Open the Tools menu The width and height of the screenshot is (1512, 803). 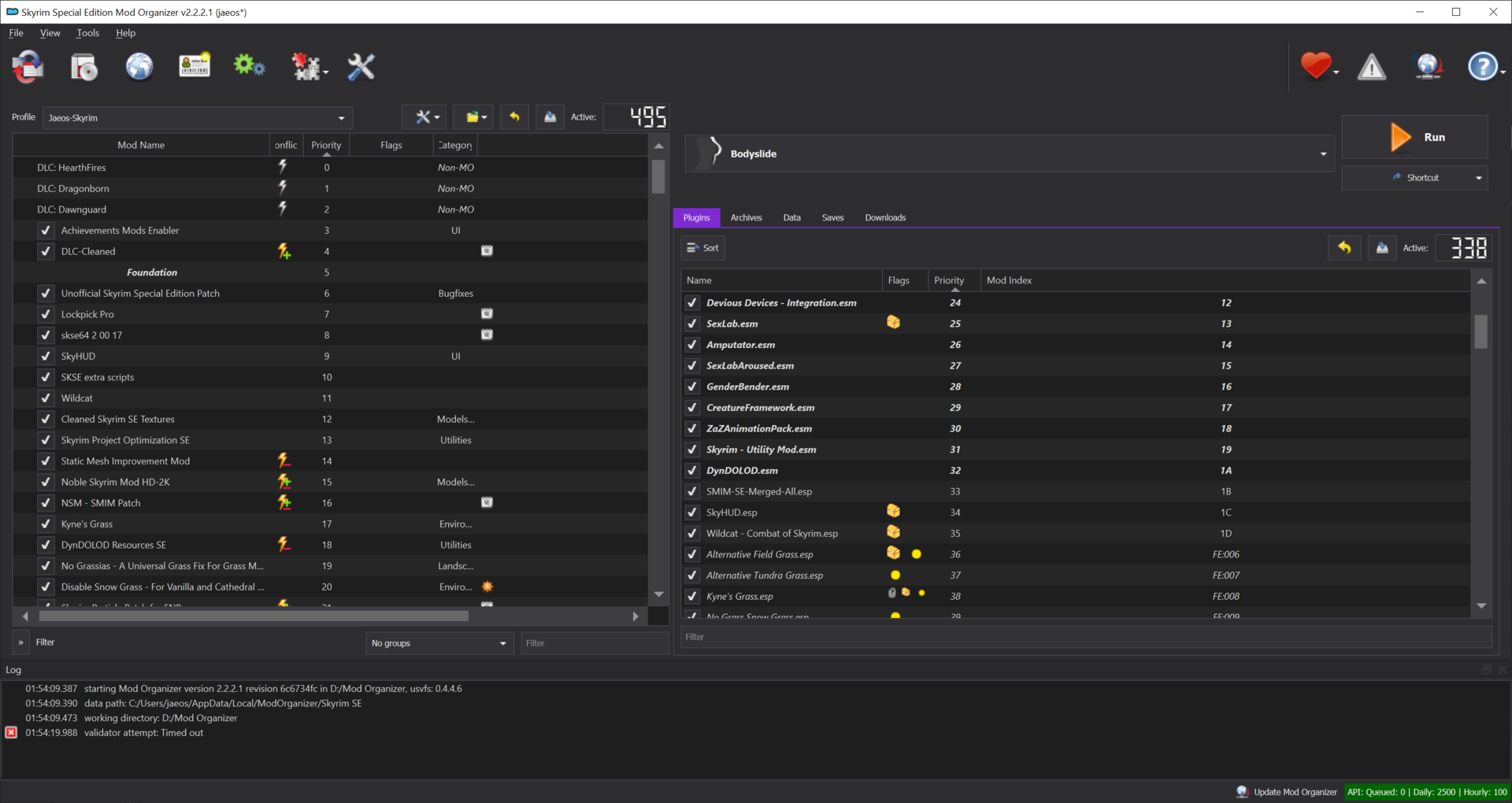pyautogui.click(x=87, y=33)
